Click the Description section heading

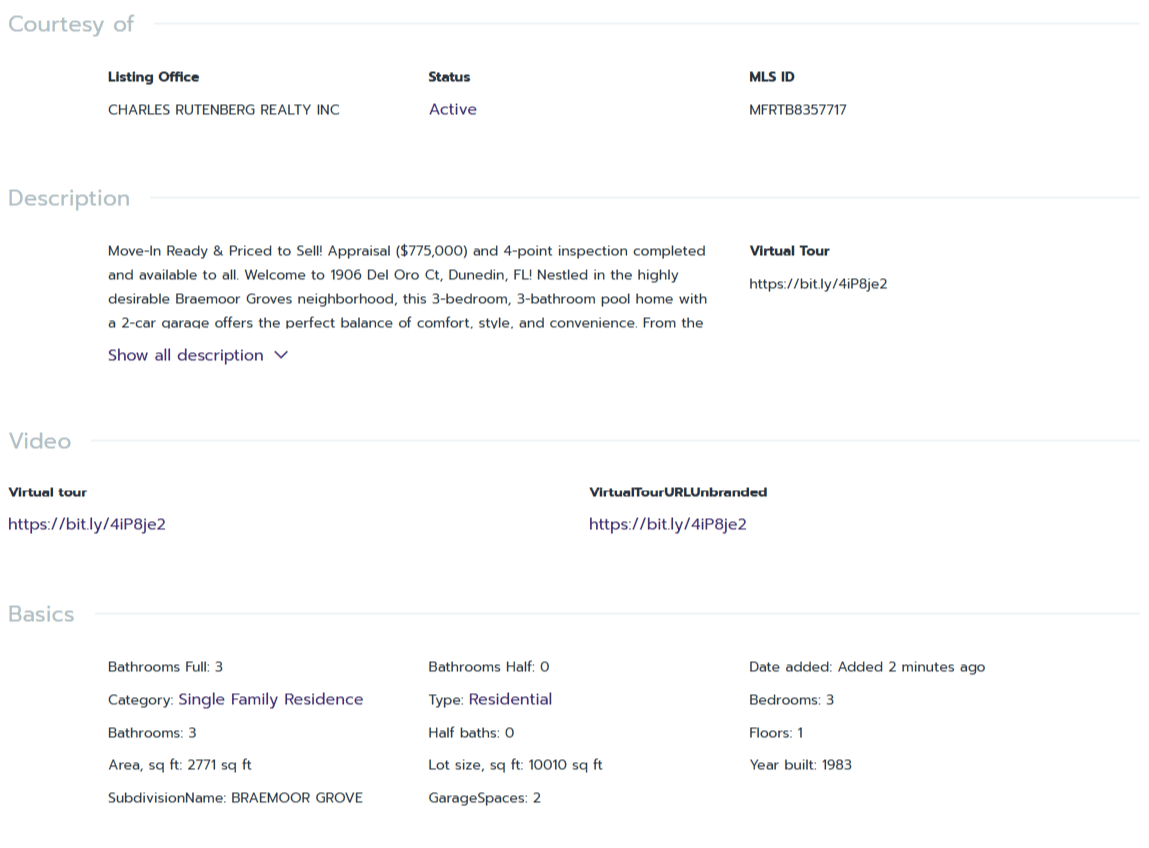coord(69,198)
